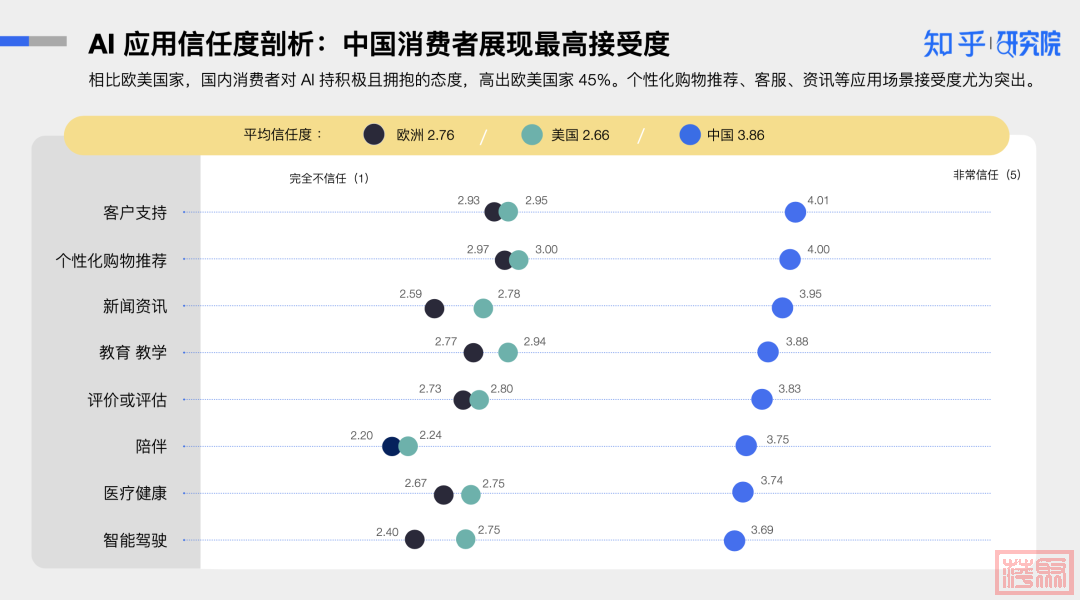This screenshot has height=600, width=1080.
Task: Click the 2.94 teal dot for 教育教学
Action: (x=508, y=353)
